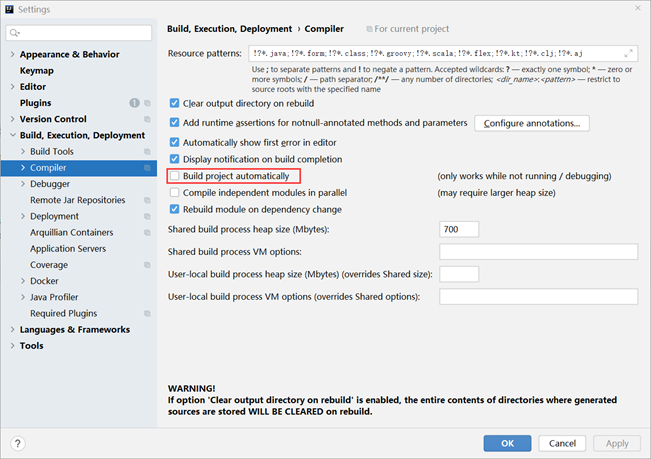The height and width of the screenshot is (459, 651).
Task: Expand the Appearance & Behavior section
Action: (x=11, y=54)
